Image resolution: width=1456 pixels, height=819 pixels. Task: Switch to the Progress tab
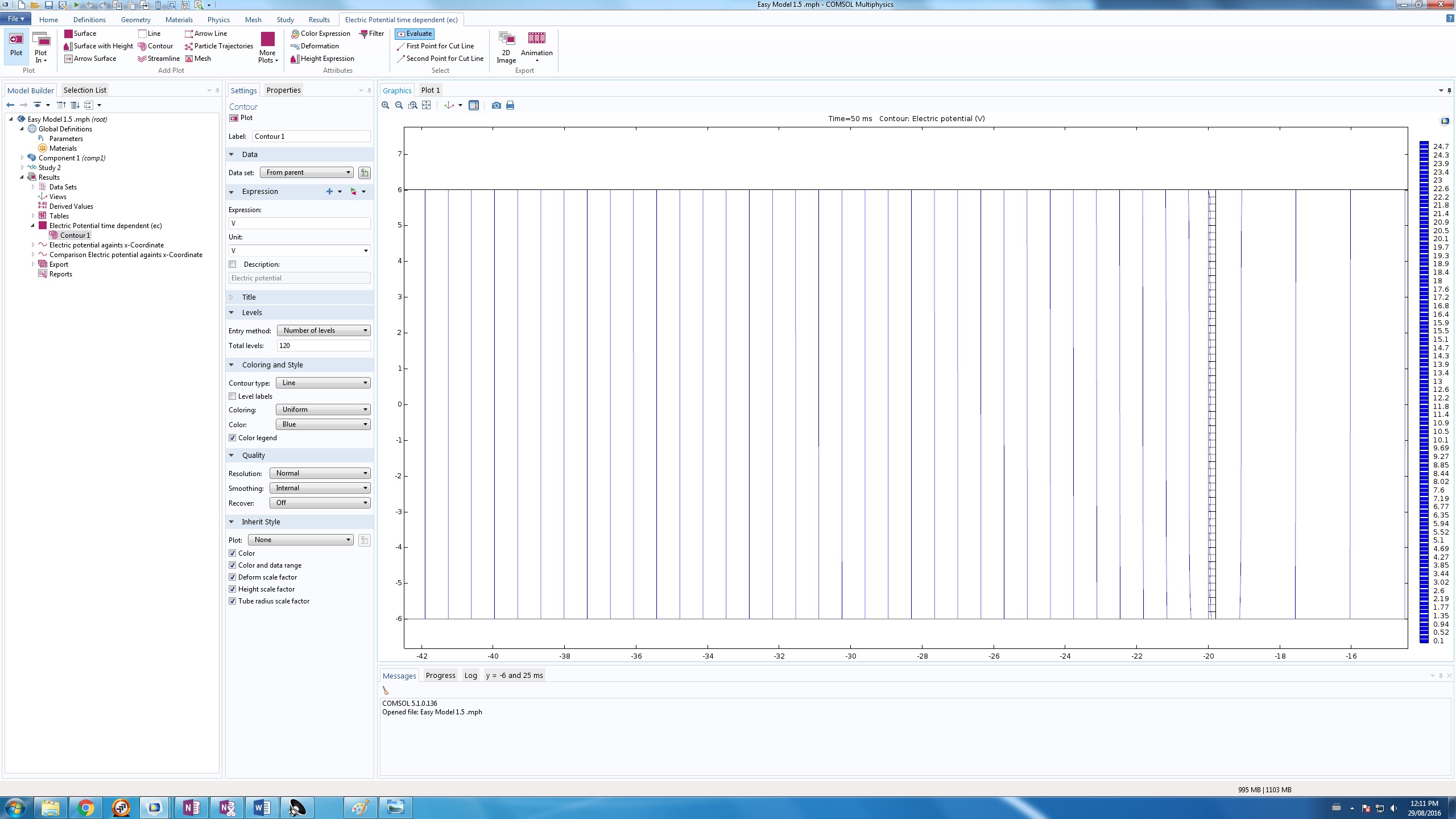click(440, 675)
